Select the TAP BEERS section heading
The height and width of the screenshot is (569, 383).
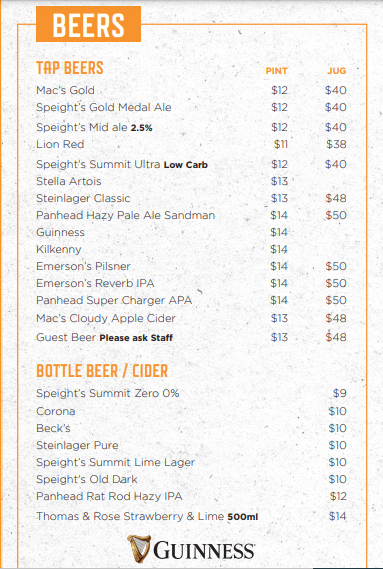[70, 68]
